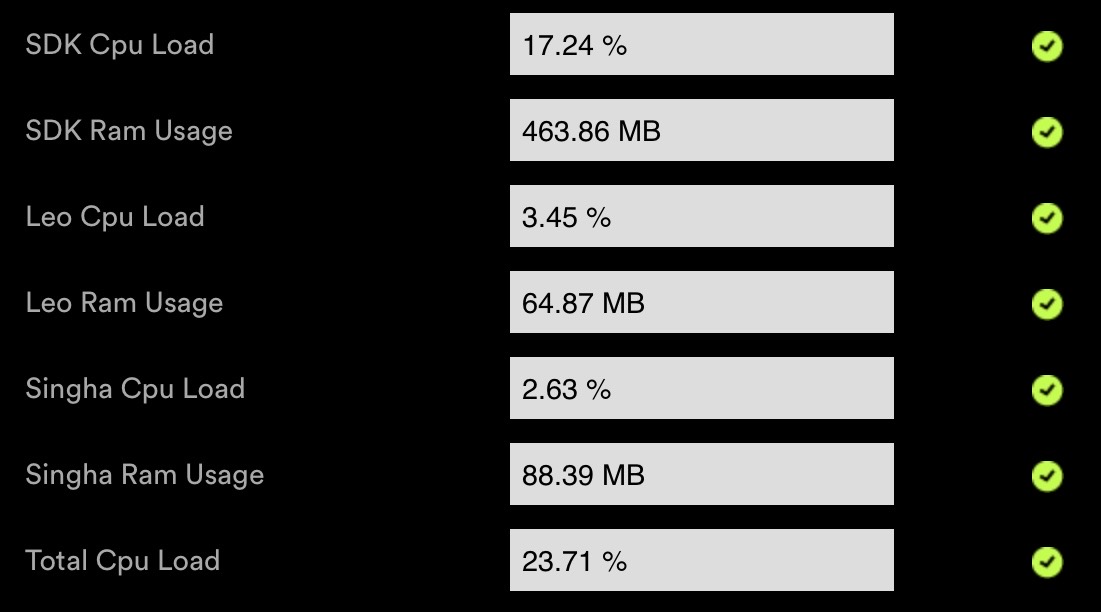
Task: Click the Singha Cpu Load green check icon
Action: pos(1047,389)
